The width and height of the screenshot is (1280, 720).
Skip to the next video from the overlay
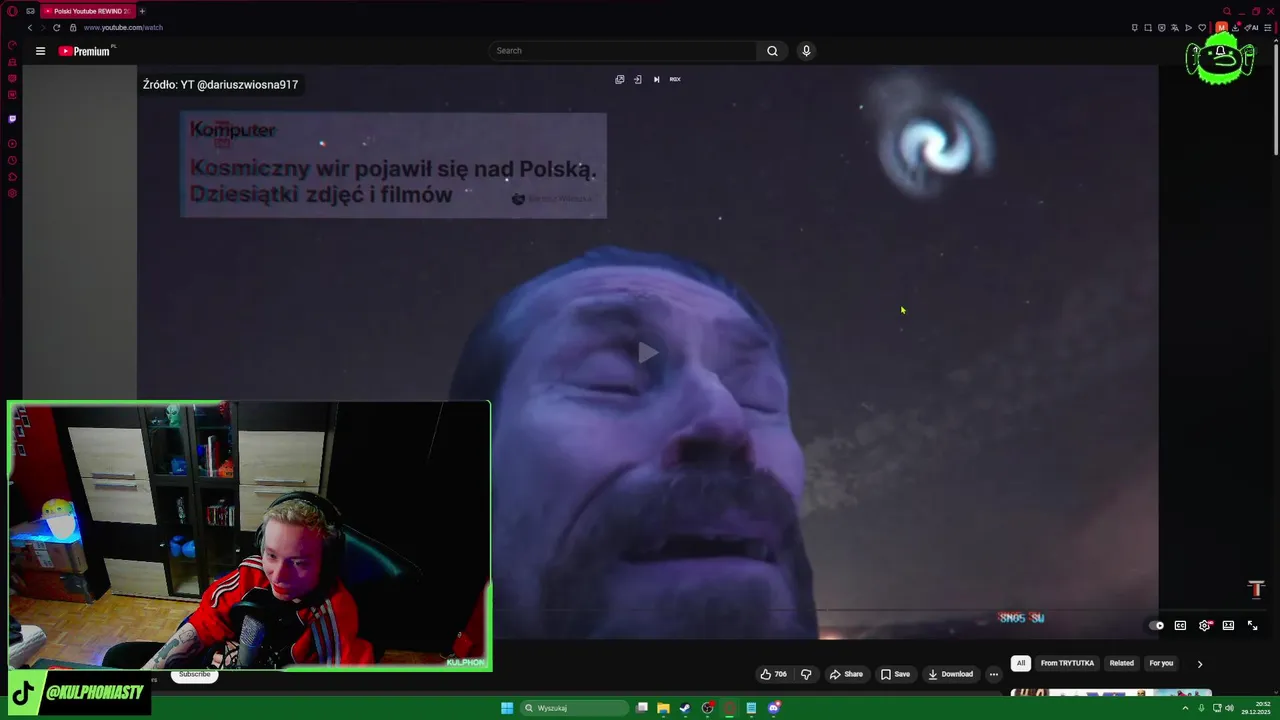click(x=656, y=79)
